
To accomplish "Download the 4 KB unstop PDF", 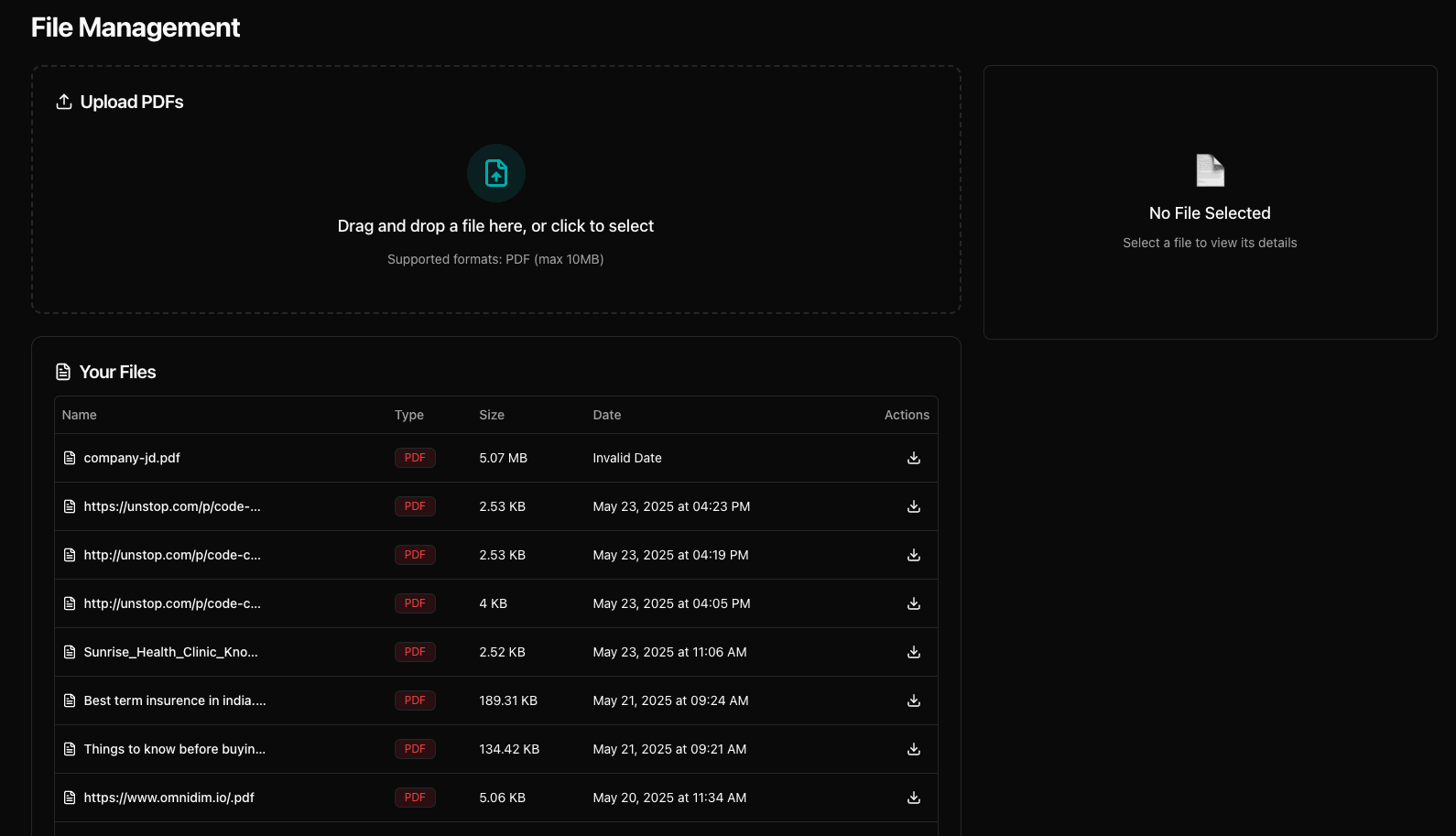I will (913, 603).
